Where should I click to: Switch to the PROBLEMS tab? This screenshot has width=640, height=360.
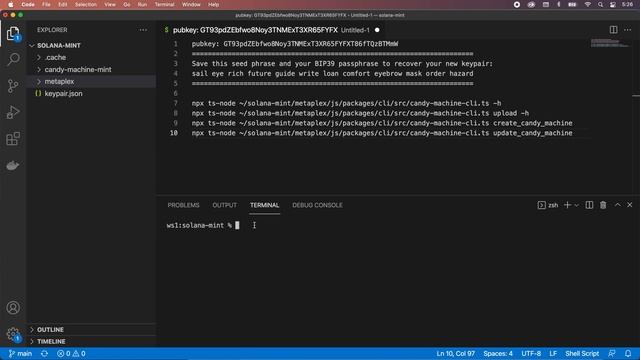coord(183,205)
